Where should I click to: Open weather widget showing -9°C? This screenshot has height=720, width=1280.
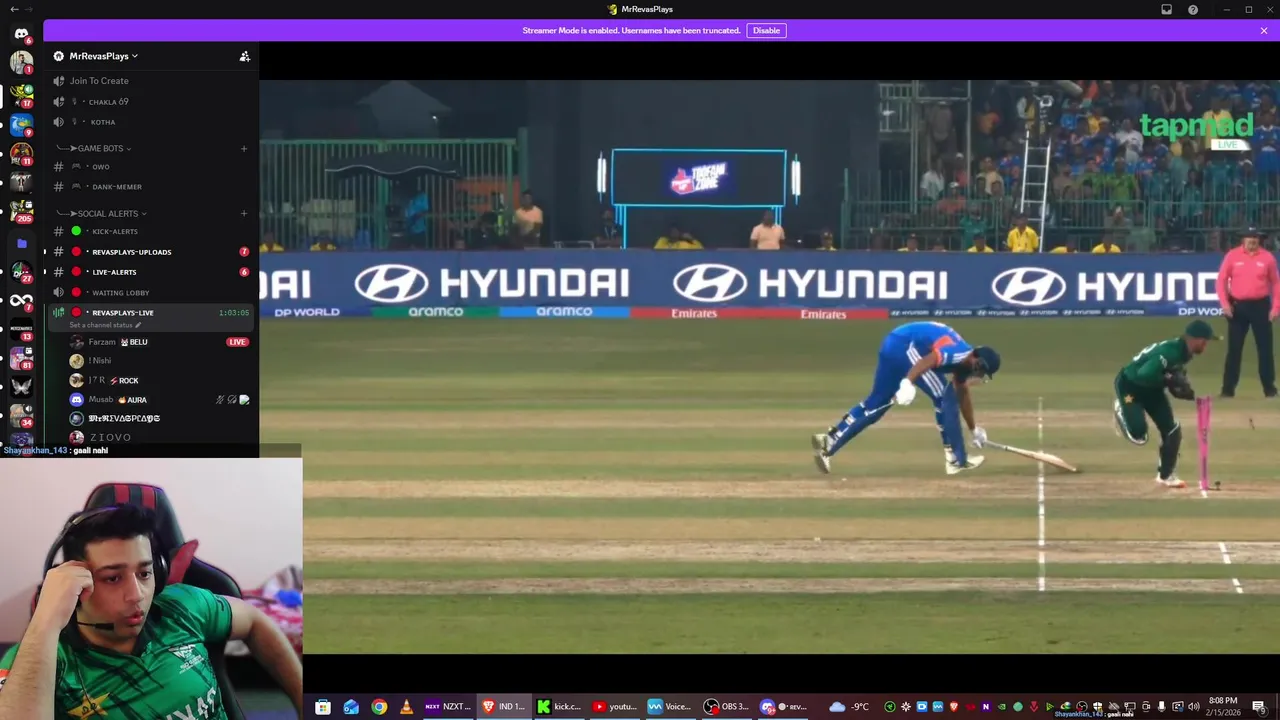[x=849, y=707]
